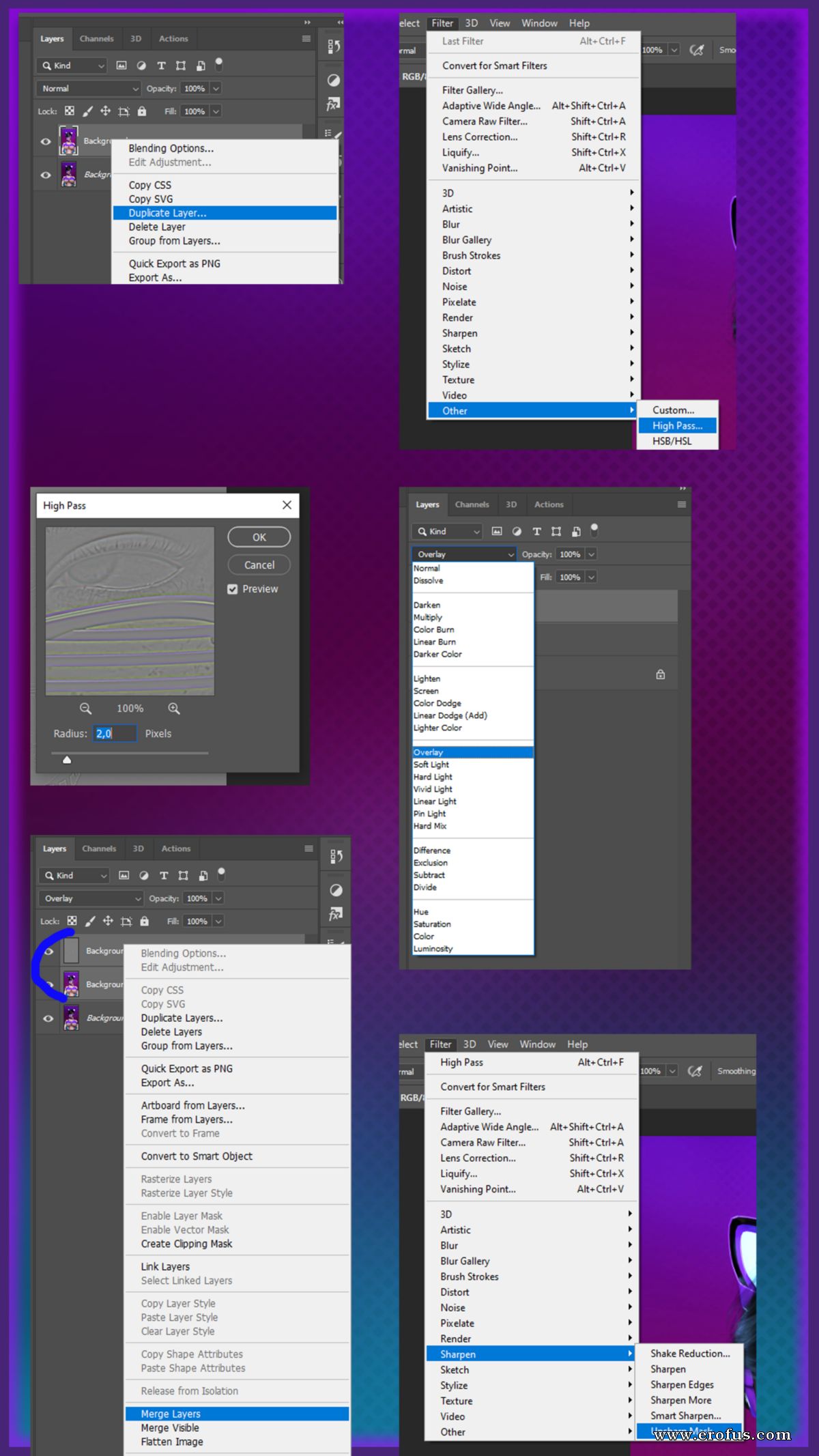This screenshot has width=819, height=1456.
Task: Open Overlay blend dropdown in three-layer panel
Action: tap(91, 898)
